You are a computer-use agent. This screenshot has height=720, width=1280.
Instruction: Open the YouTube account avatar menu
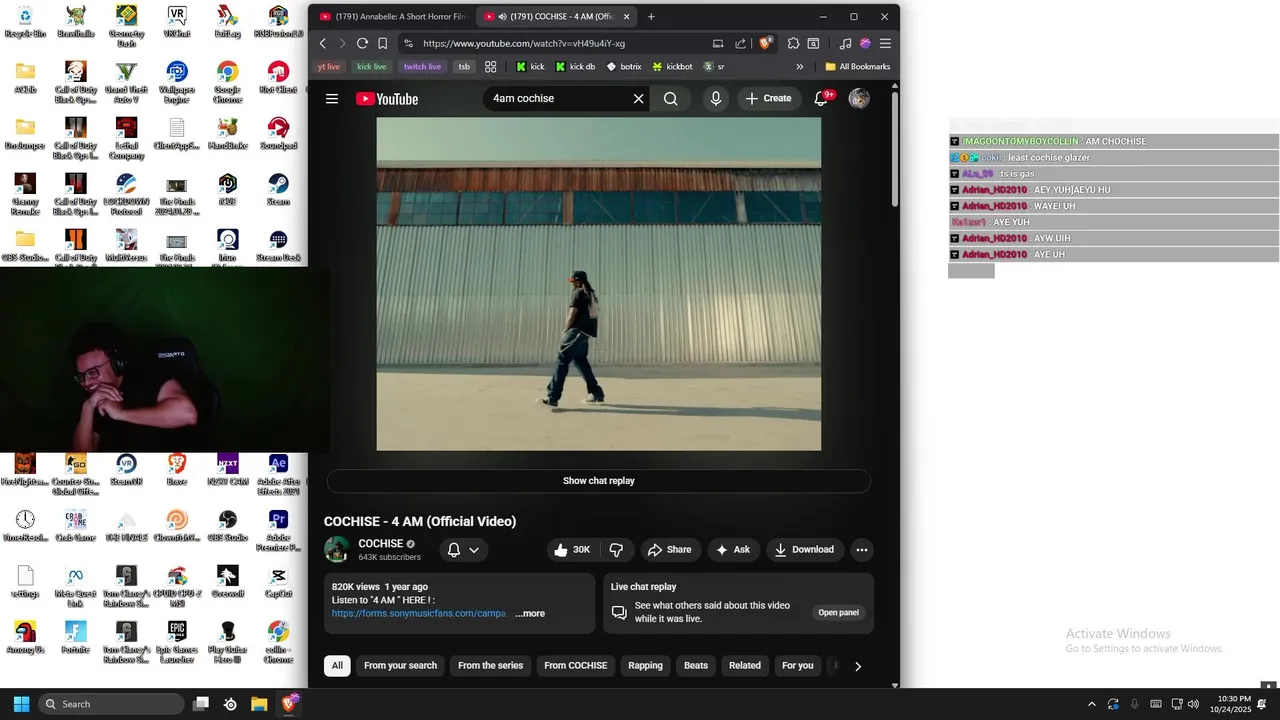(x=859, y=98)
